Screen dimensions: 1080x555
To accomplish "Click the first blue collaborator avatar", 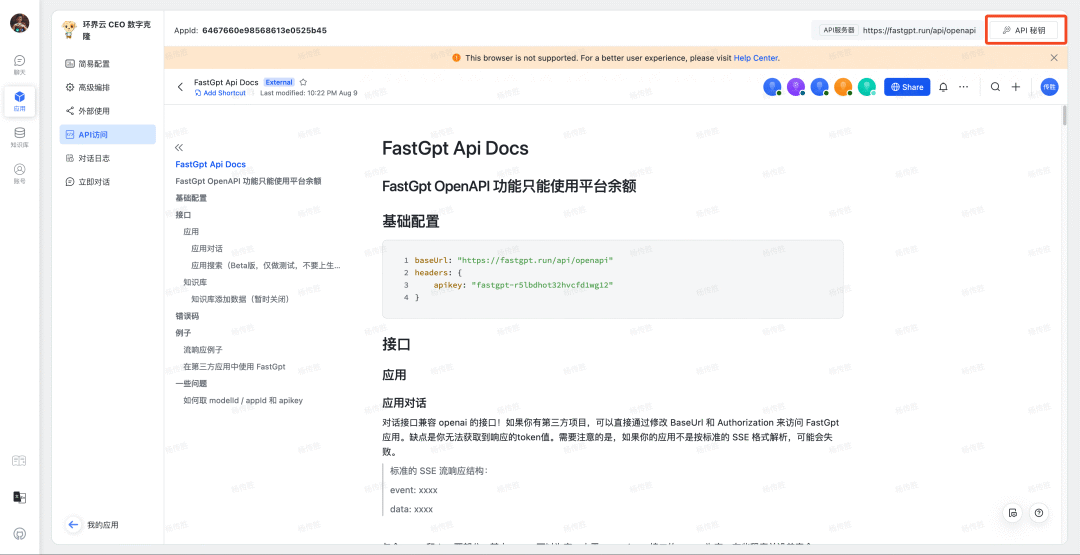I will (772, 87).
